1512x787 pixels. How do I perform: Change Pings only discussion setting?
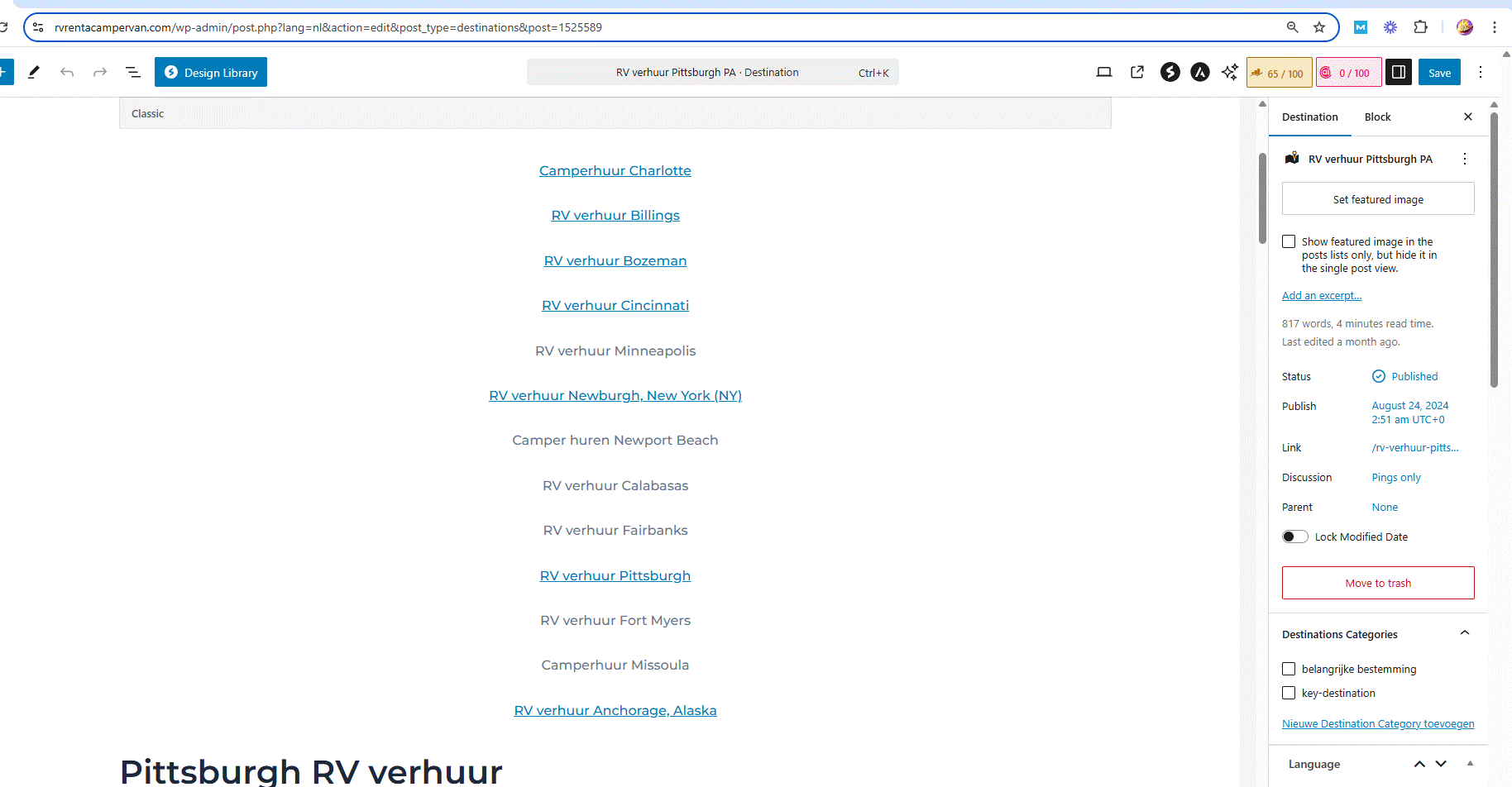coord(1396,477)
